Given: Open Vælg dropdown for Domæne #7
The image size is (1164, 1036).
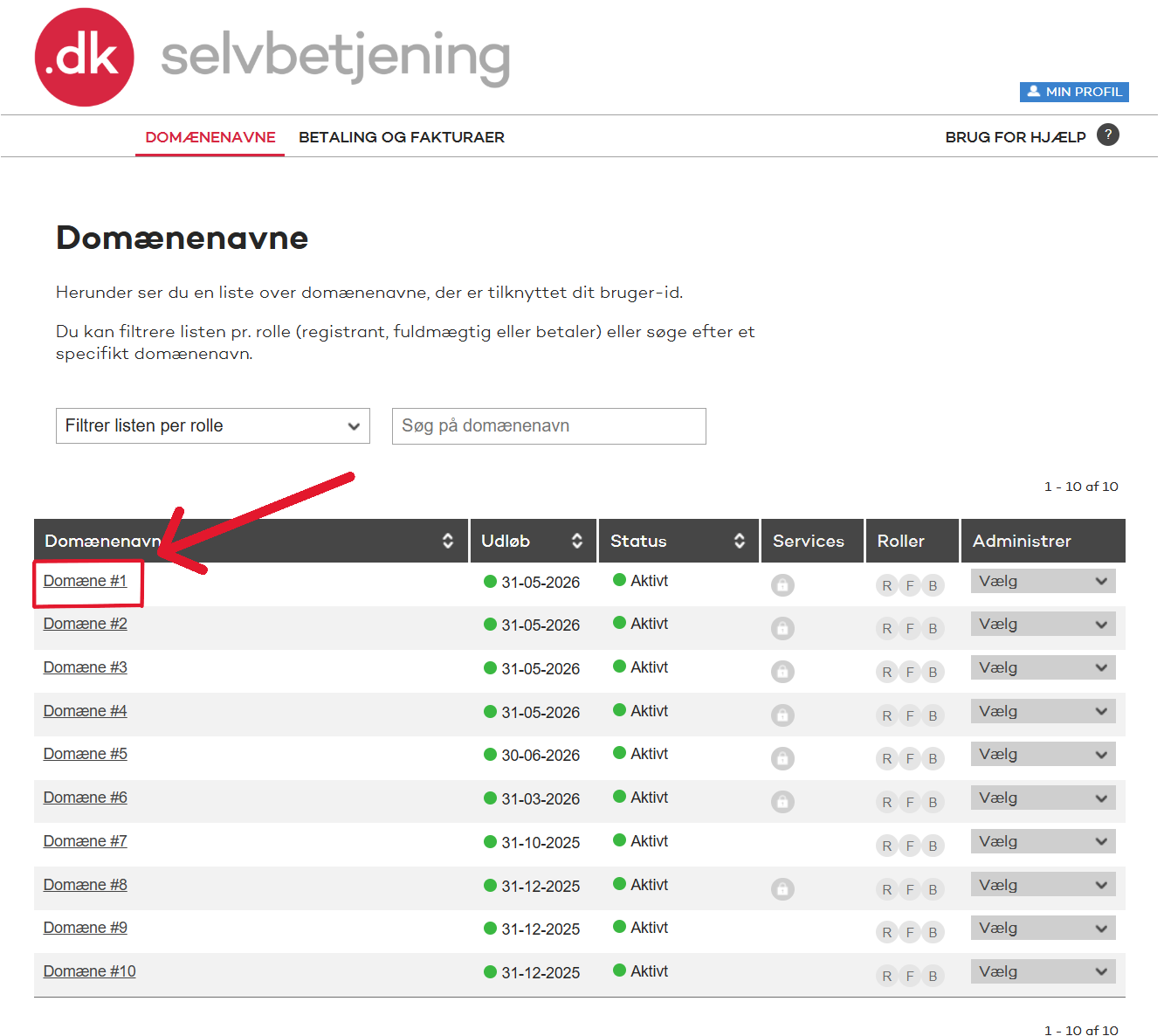Looking at the screenshot, I should point(1043,841).
